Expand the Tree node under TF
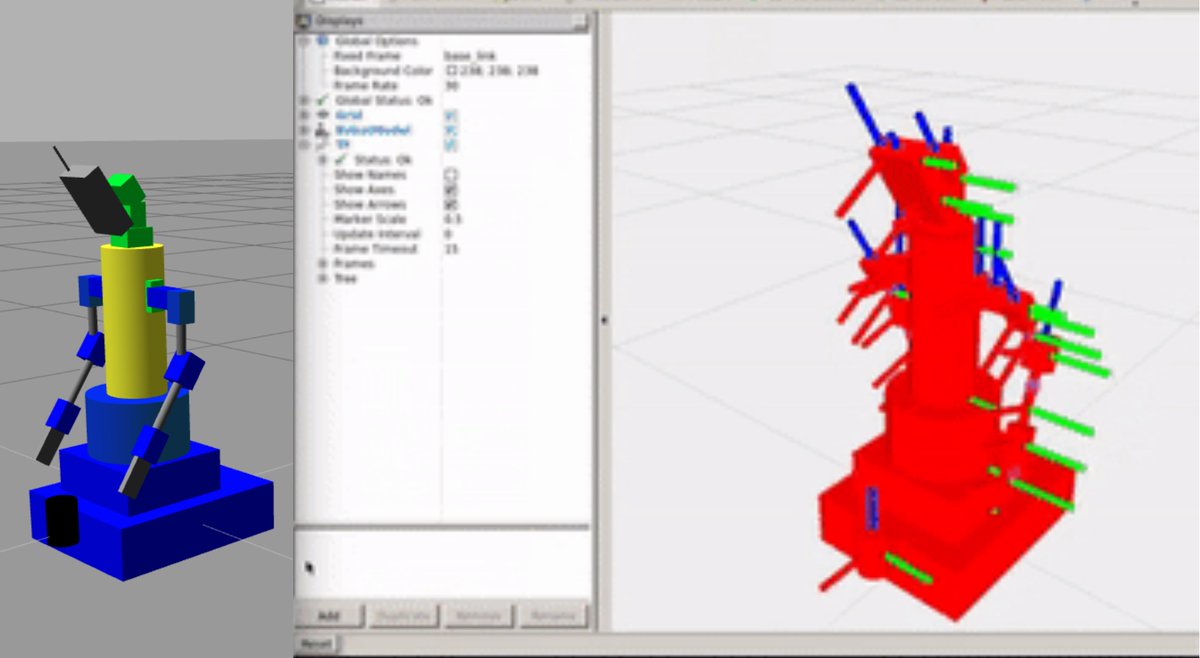Viewport: 1200px width, 658px height. [x=322, y=278]
